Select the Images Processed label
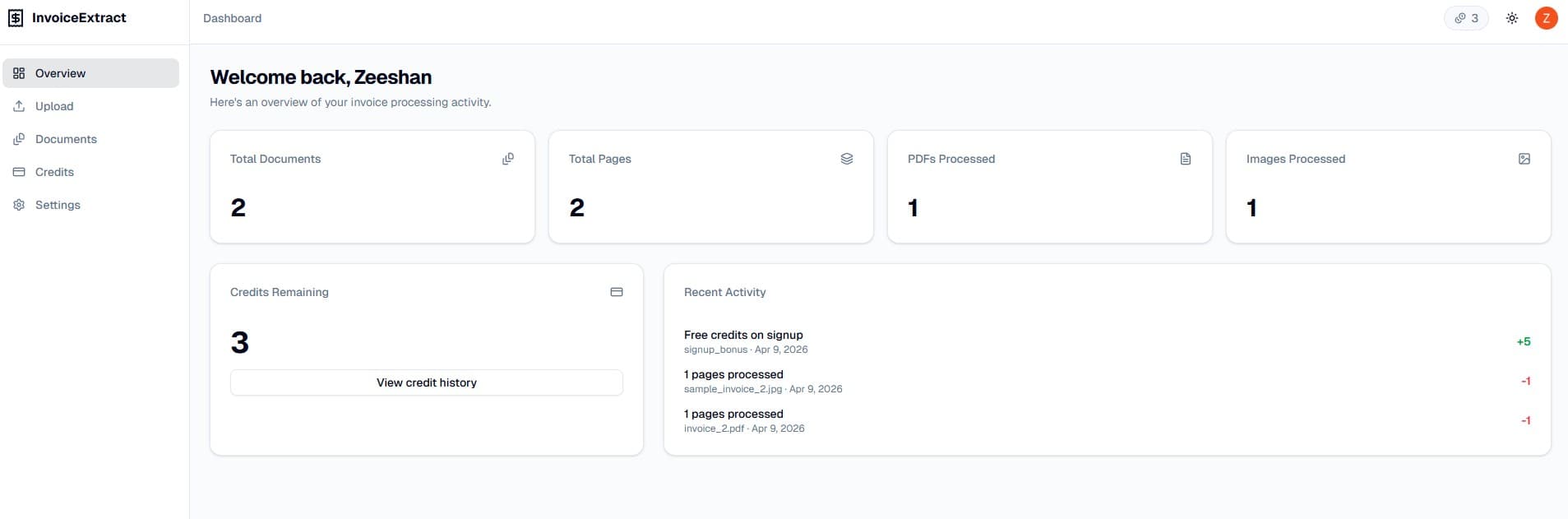Image resolution: width=1568 pixels, height=519 pixels. [x=1296, y=159]
